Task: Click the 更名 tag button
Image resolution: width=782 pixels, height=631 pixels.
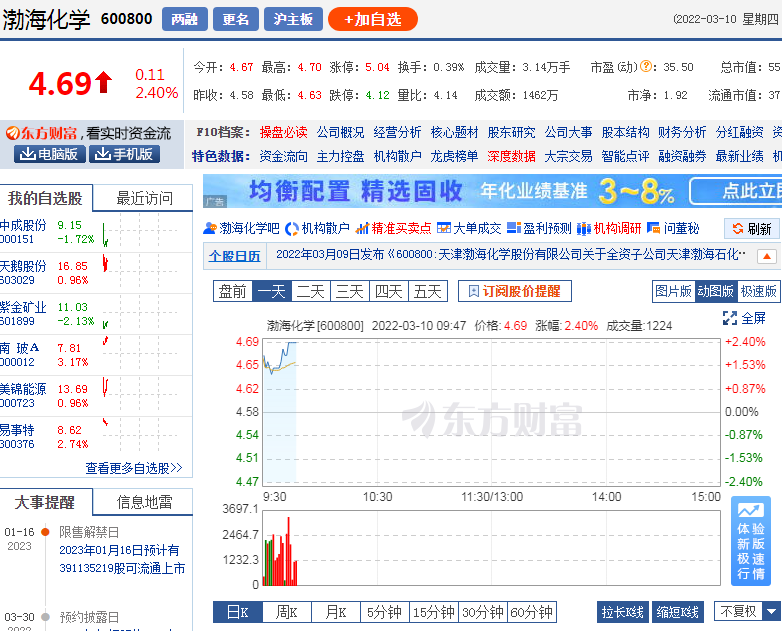Action: [x=236, y=19]
